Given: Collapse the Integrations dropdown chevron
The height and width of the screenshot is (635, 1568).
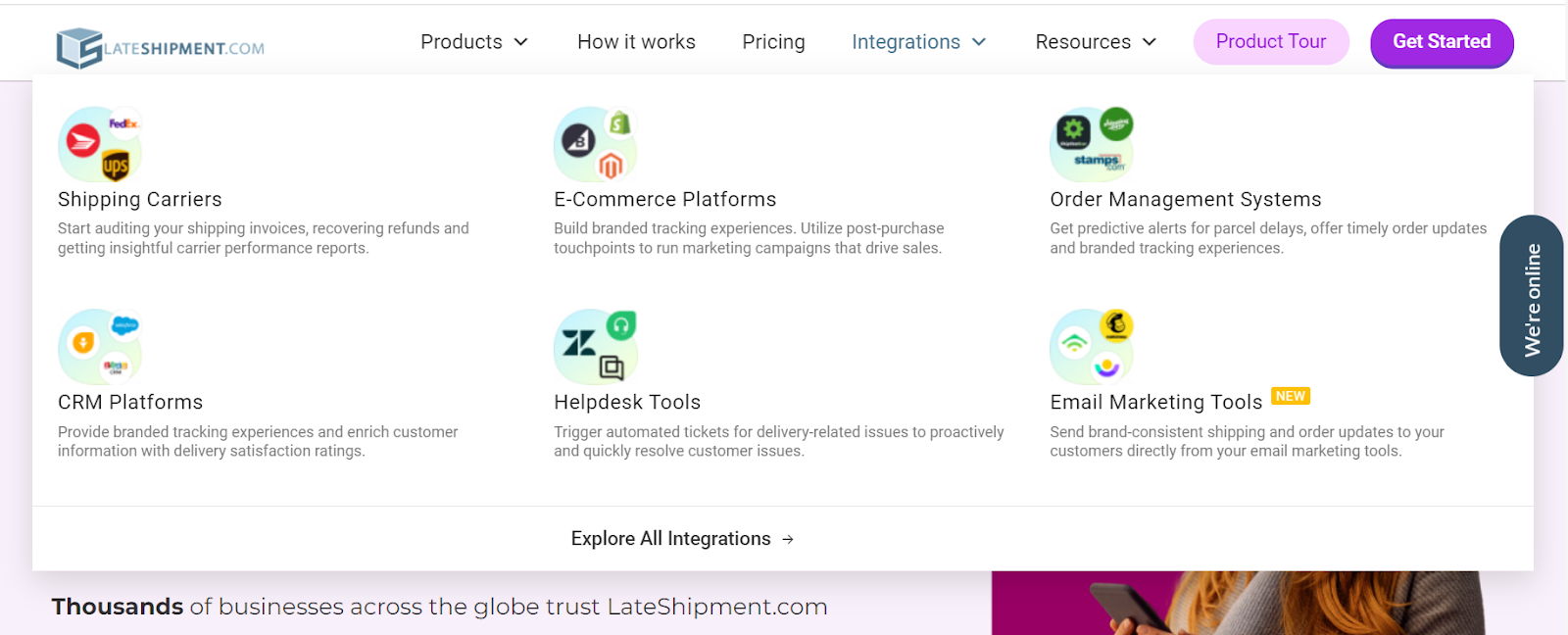Looking at the screenshot, I should pyautogui.click(x=979, y=42).
